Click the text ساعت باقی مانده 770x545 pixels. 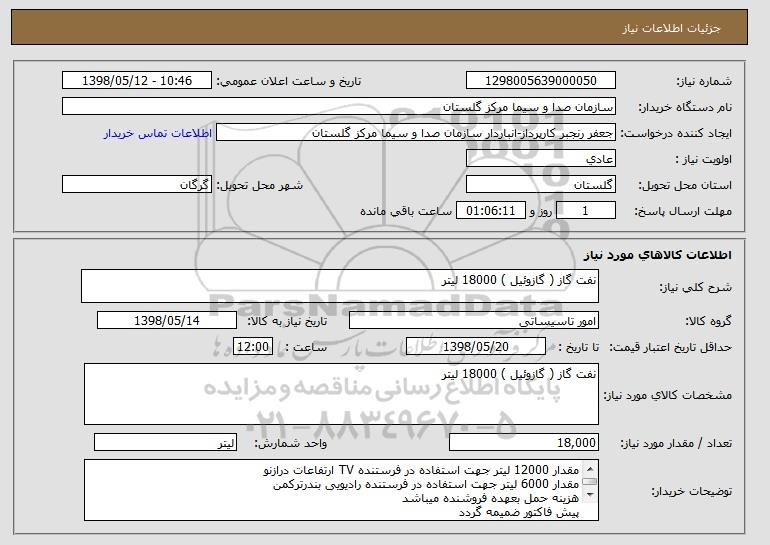pos(406,212)
